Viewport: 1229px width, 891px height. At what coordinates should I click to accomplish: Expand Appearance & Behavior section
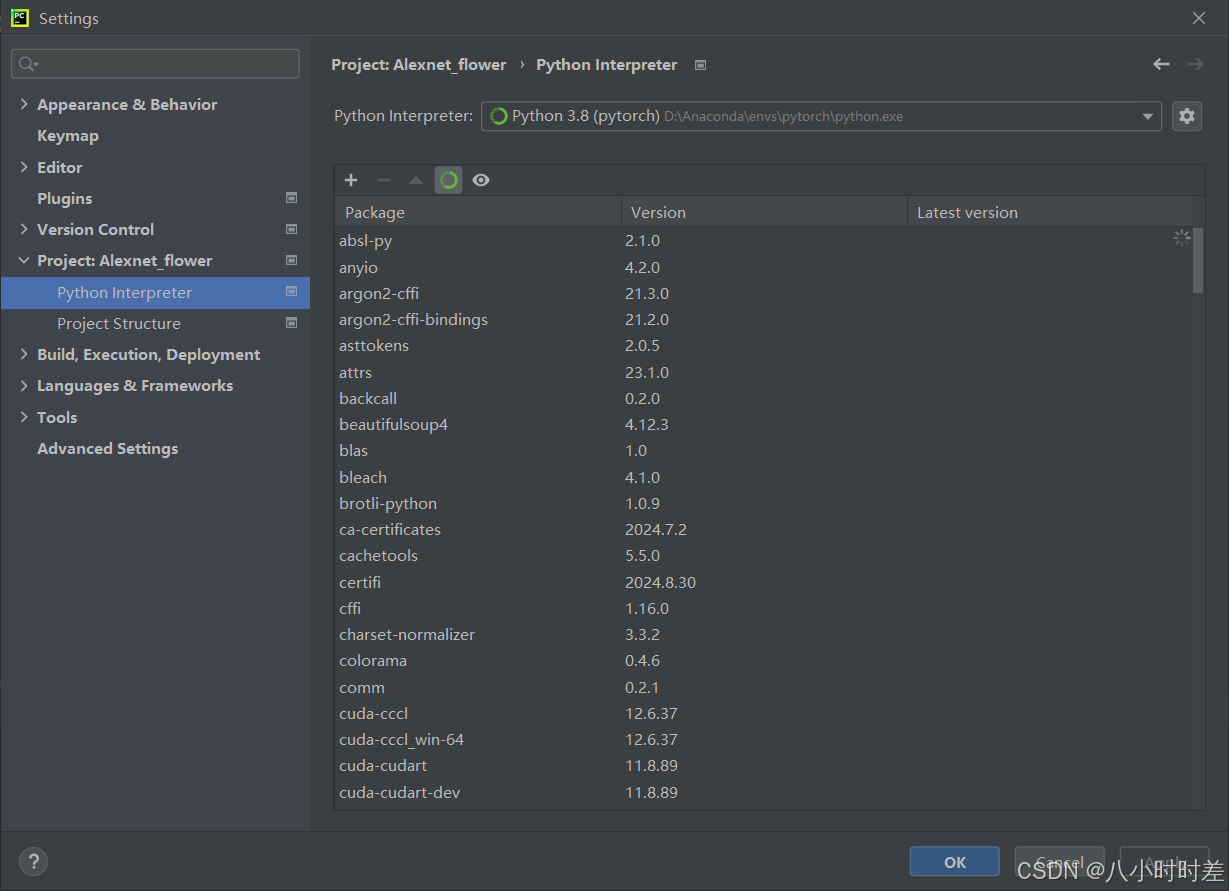coord(24,104)
